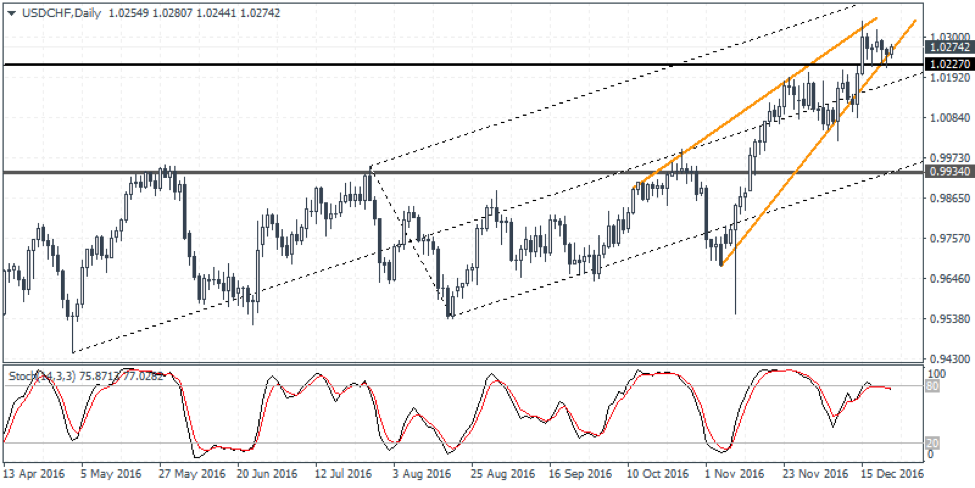This screenshot has width=975, height=488.
Task: Select the black 1.02270 price level tag
Action: pos(948,64)
